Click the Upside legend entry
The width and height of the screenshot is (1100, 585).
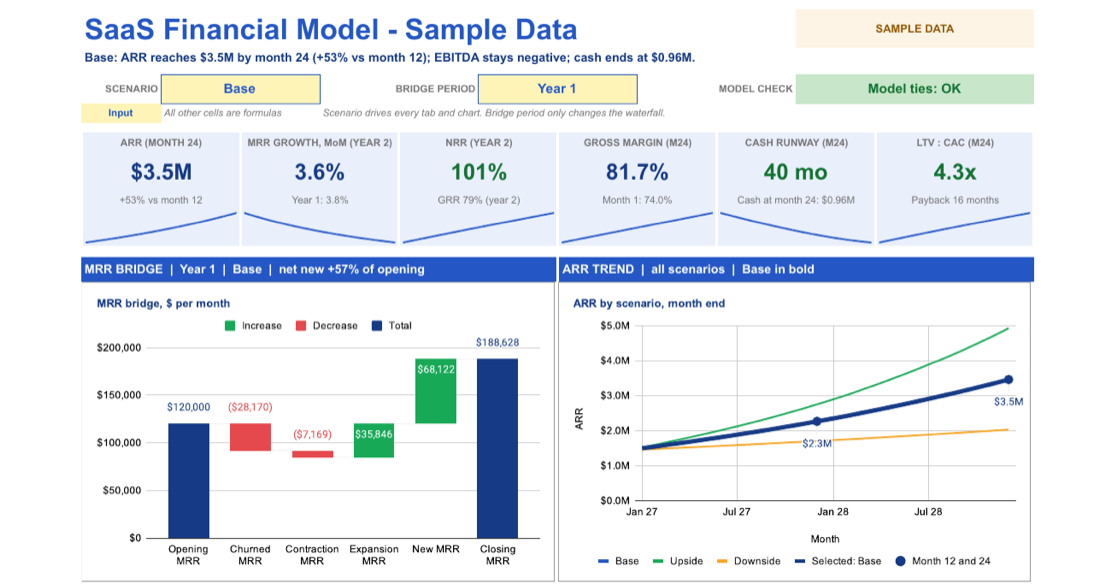678,561
